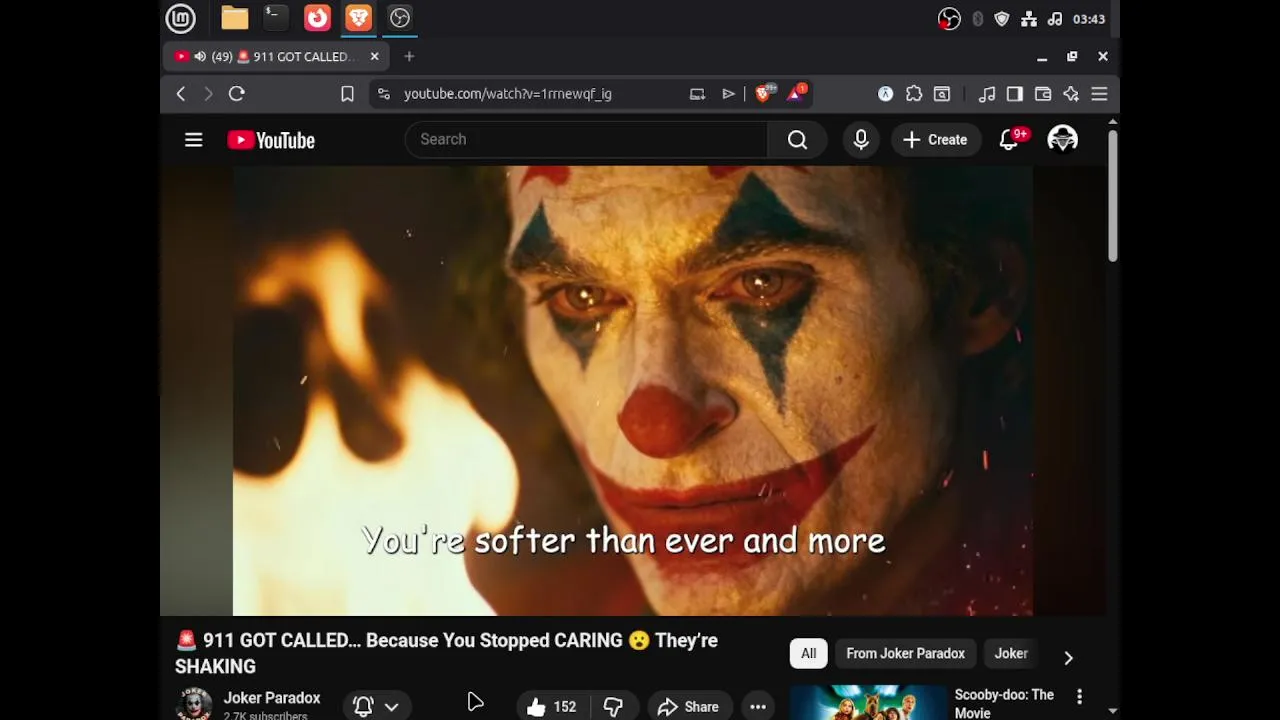Expand the subscription notification bell dropdown
Viewport: 1280px width, 720px height.
(377, 706)
